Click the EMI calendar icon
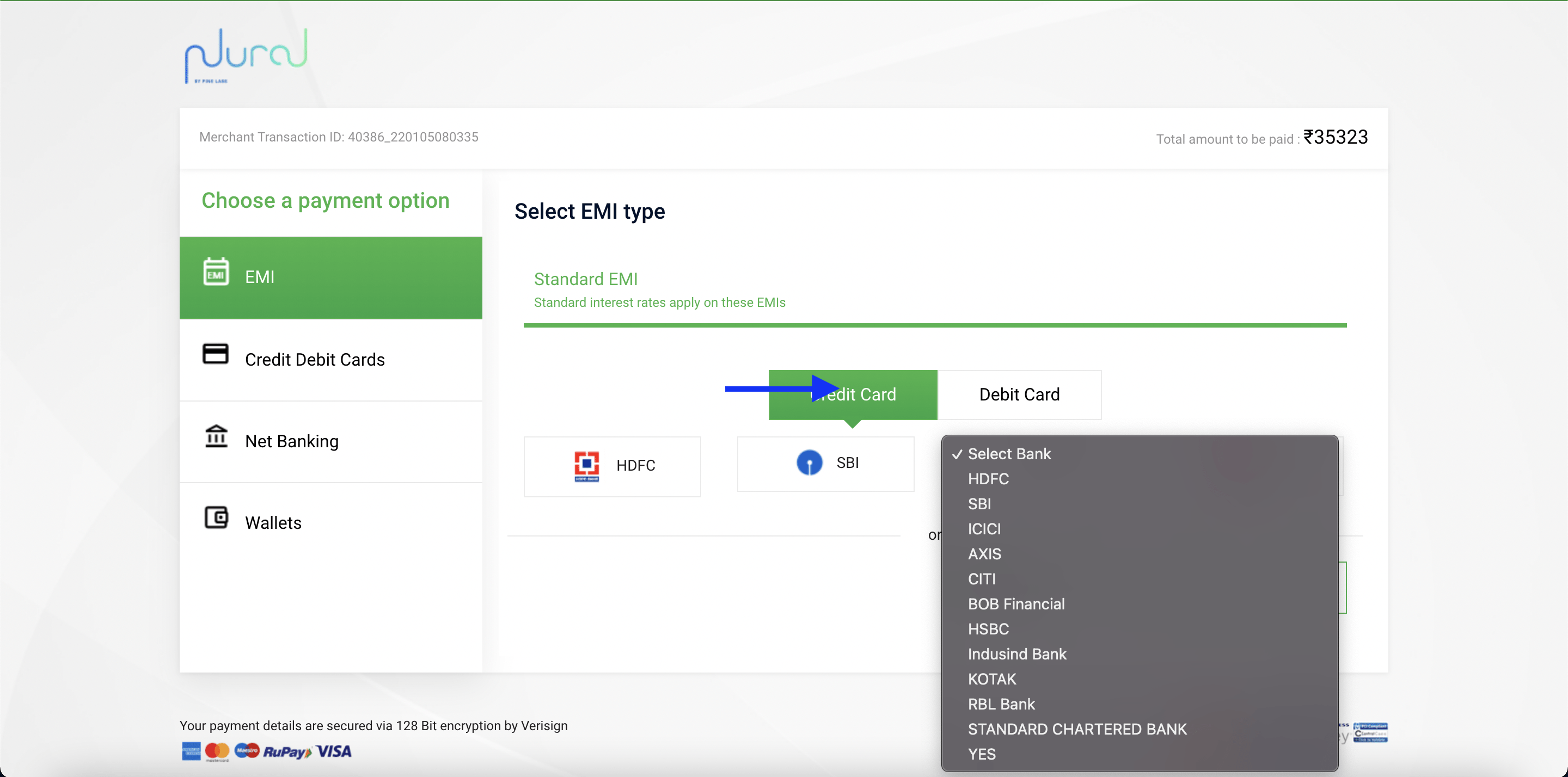The width and height of the screenshot is (1568, 777). pos(216,272)
